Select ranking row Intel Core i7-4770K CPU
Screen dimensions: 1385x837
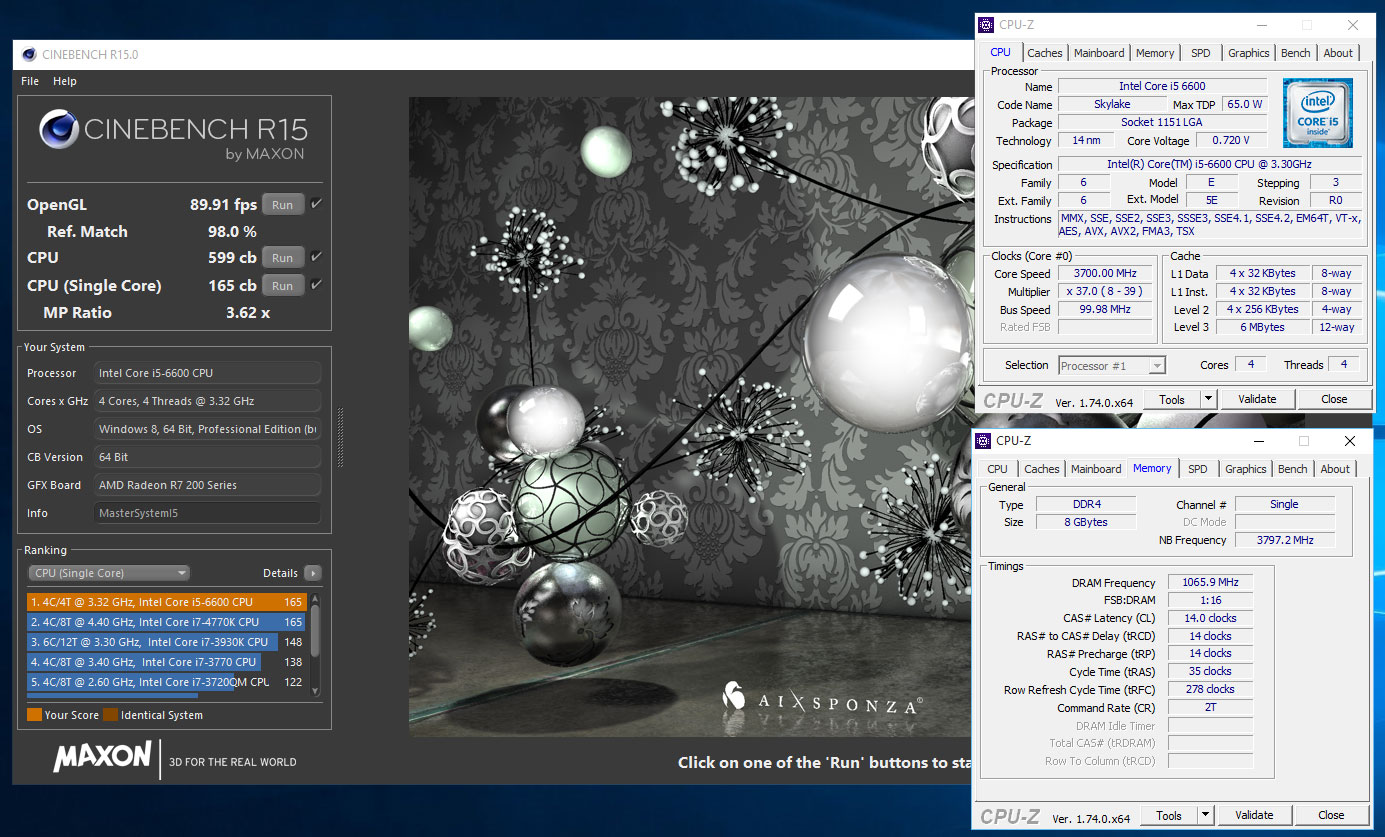167,622
